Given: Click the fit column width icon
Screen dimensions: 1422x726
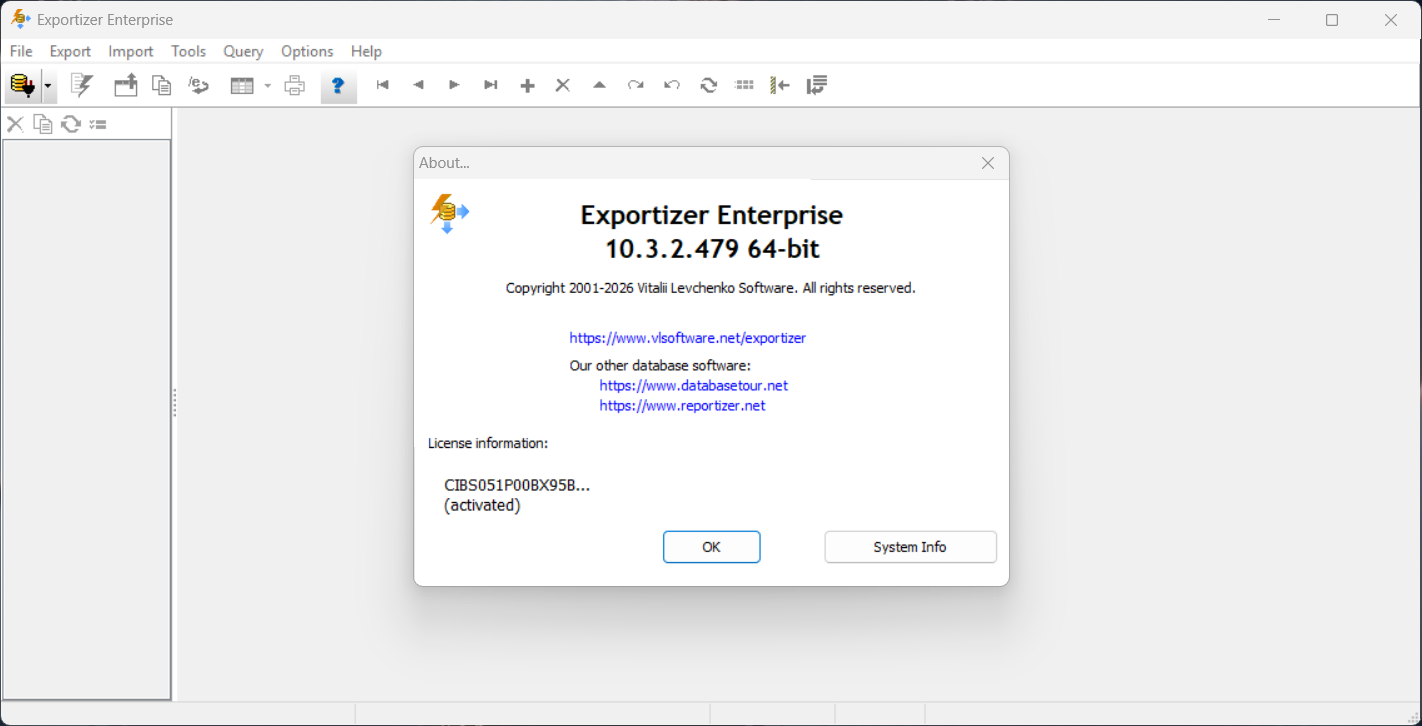Looking at the screenshot, I should [780, 86].
